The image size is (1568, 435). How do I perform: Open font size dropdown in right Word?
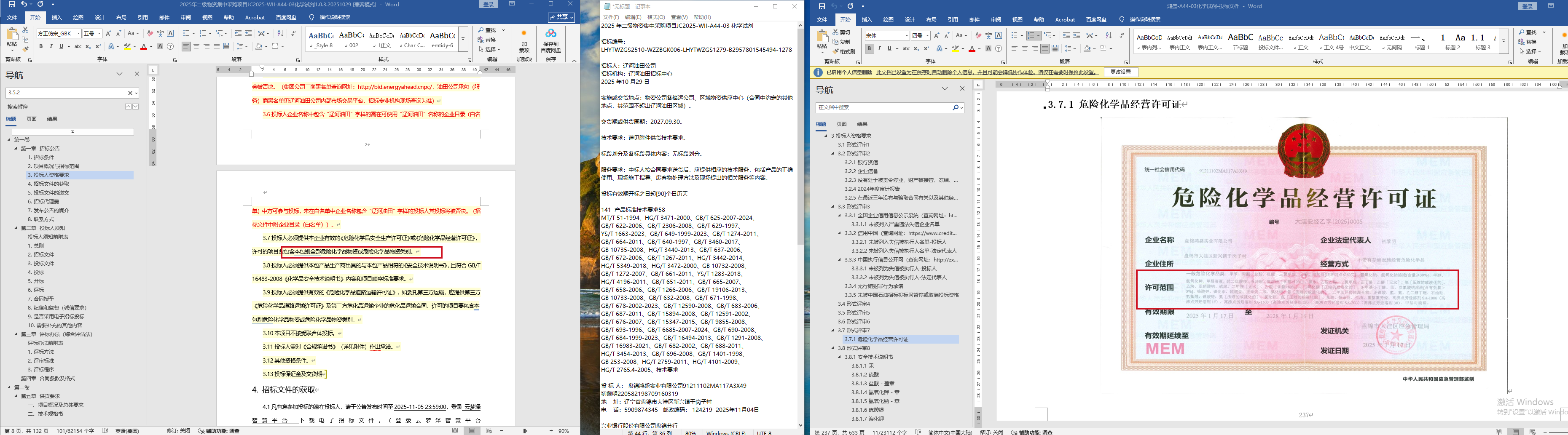point(927,35)
